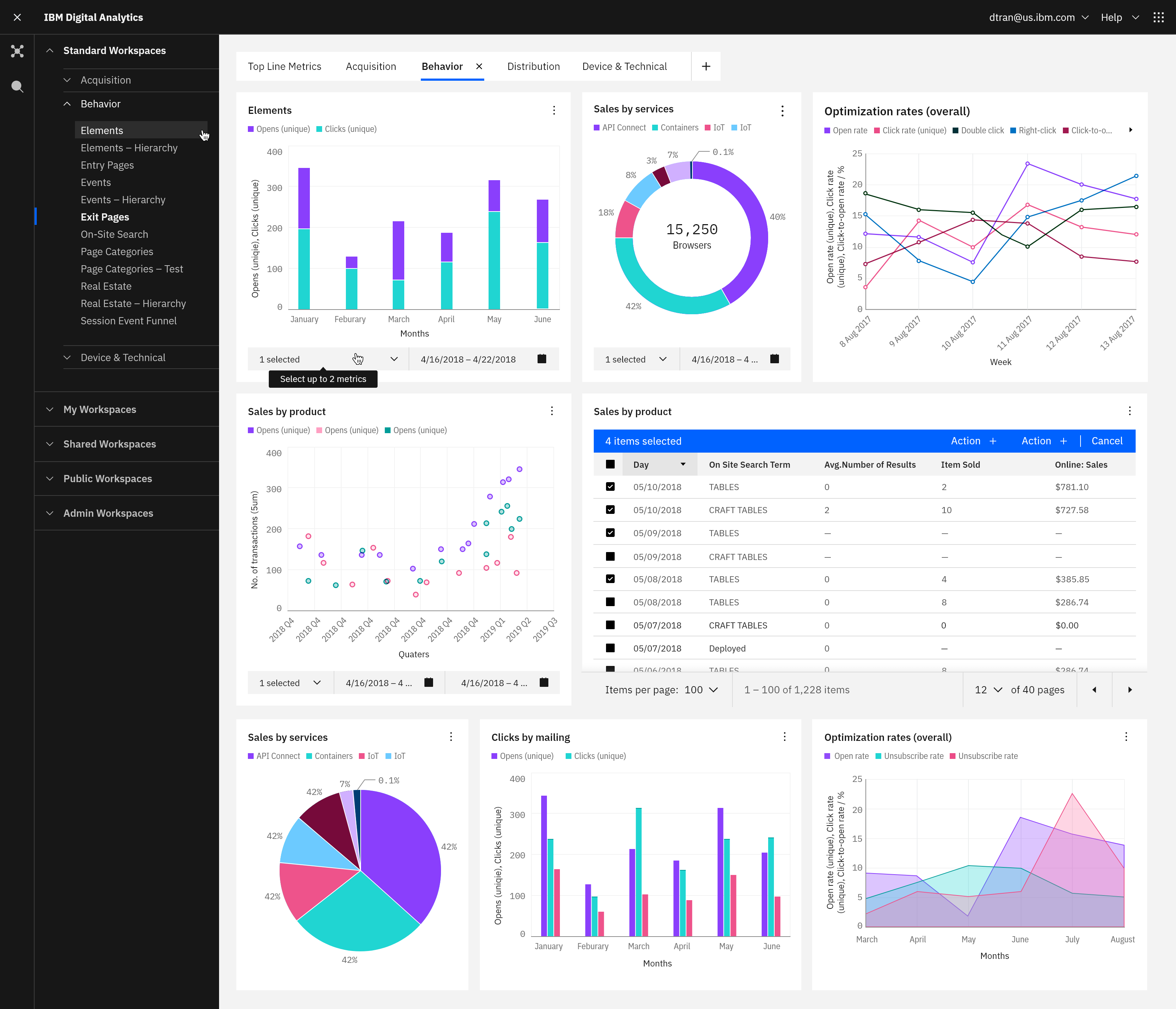Open overflow menu on Sales by product scatter card
The image size is (1176, 1009).
[552, 410]
